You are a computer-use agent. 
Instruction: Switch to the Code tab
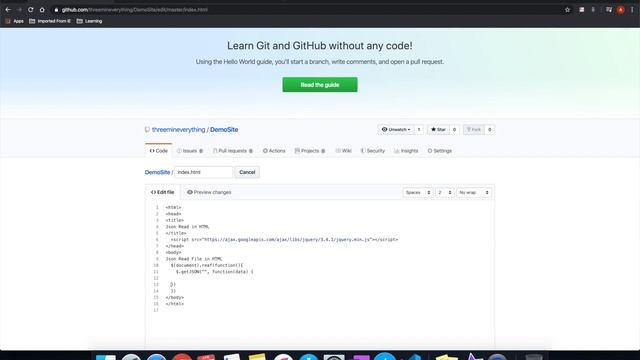[x=158, y=151]
